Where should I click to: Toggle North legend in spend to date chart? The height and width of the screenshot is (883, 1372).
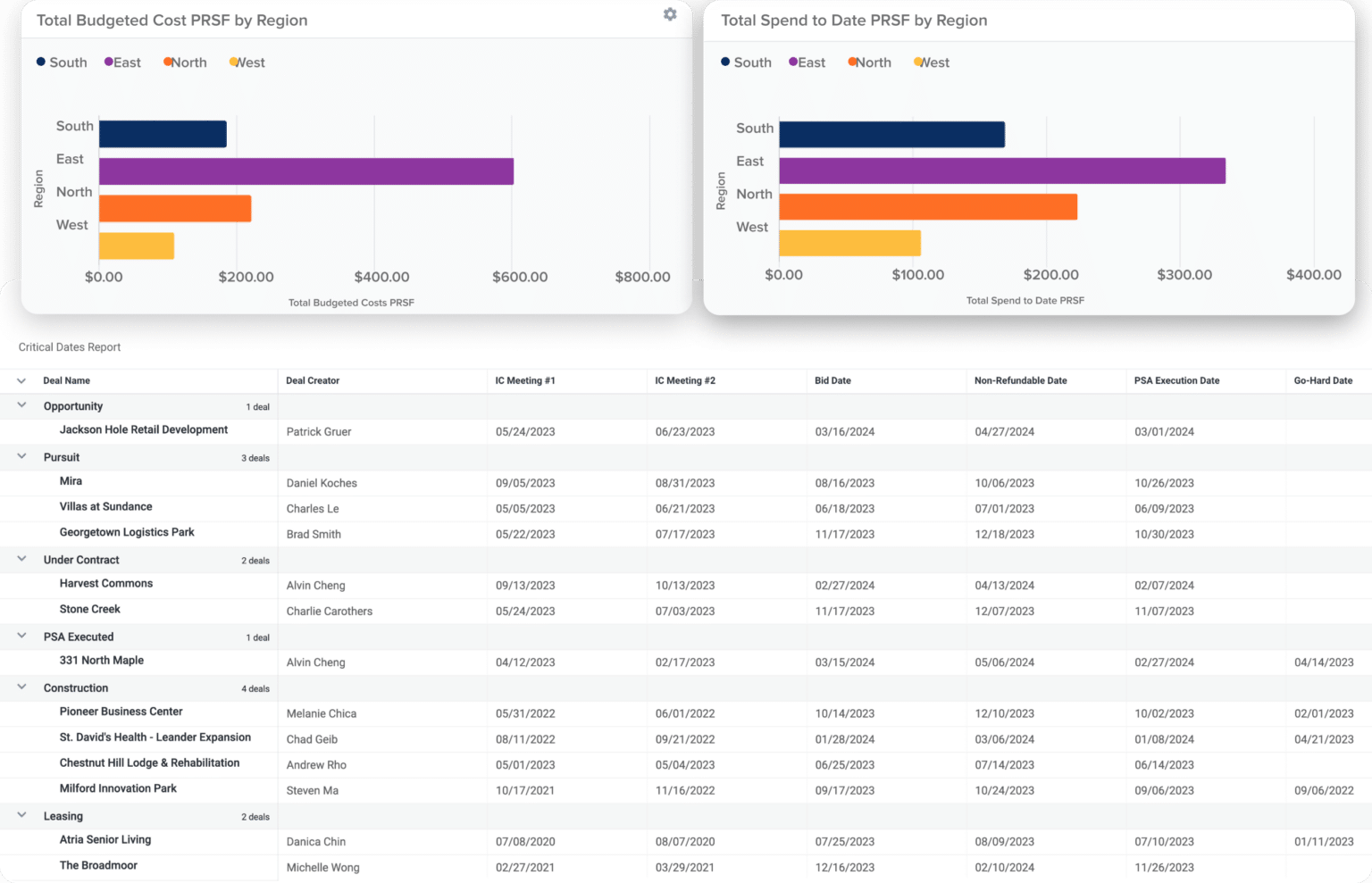click(869, 62)
